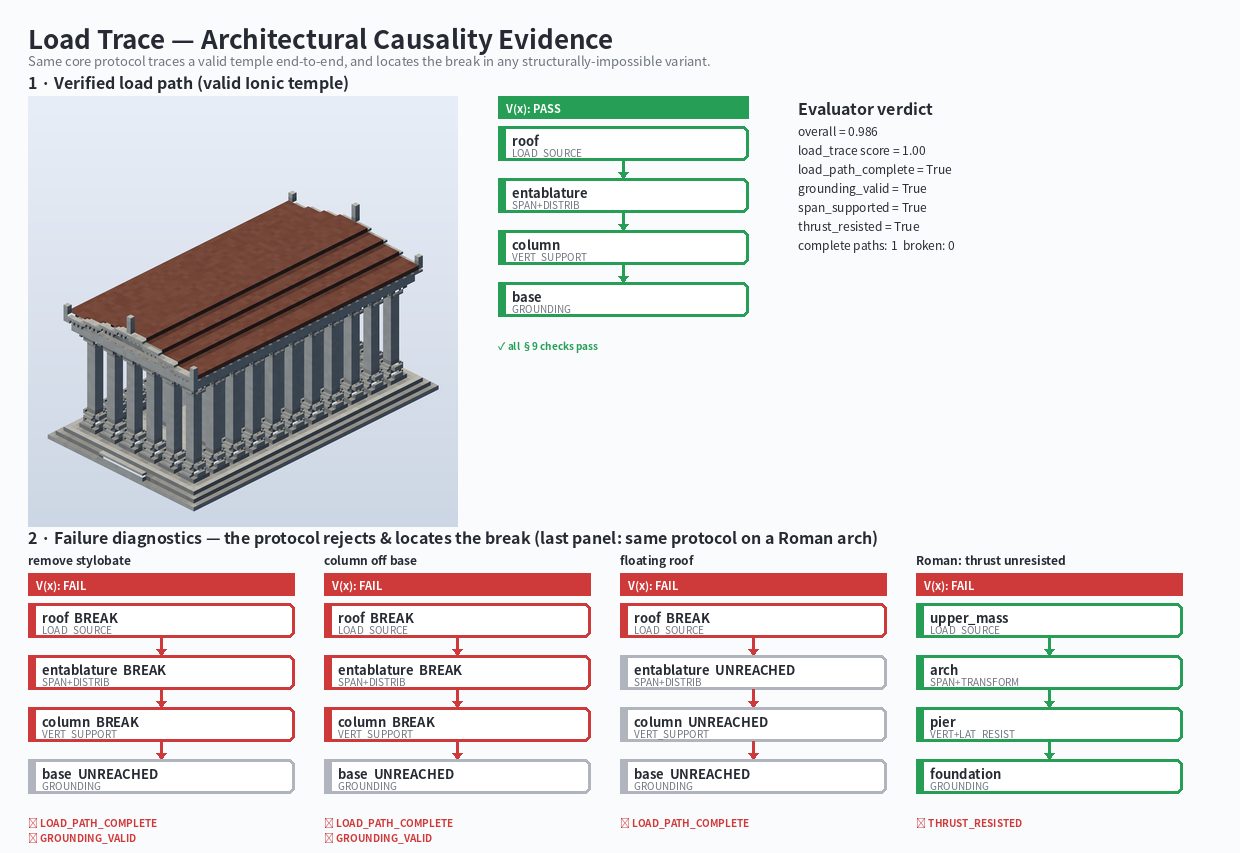
Task: Click the pier VERT+LAT_RESIST node
Action: [1049, 725]
